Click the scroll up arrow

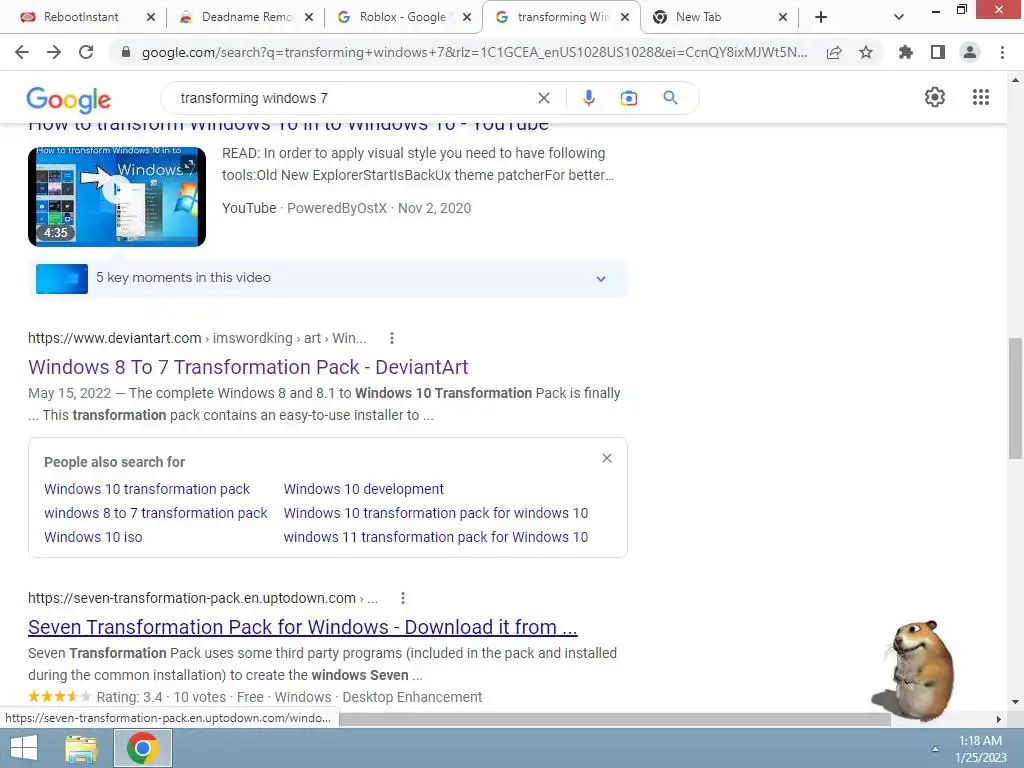click(1015, 80)
